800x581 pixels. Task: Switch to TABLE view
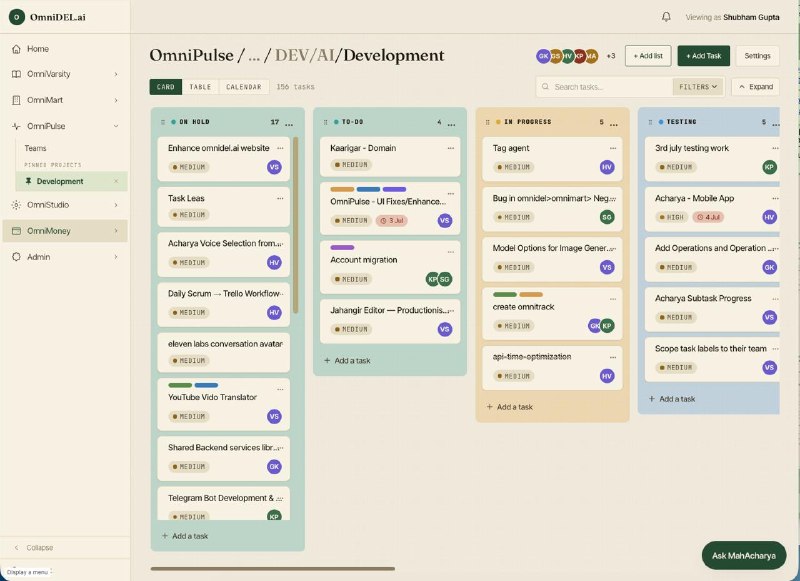pos(200,87)
